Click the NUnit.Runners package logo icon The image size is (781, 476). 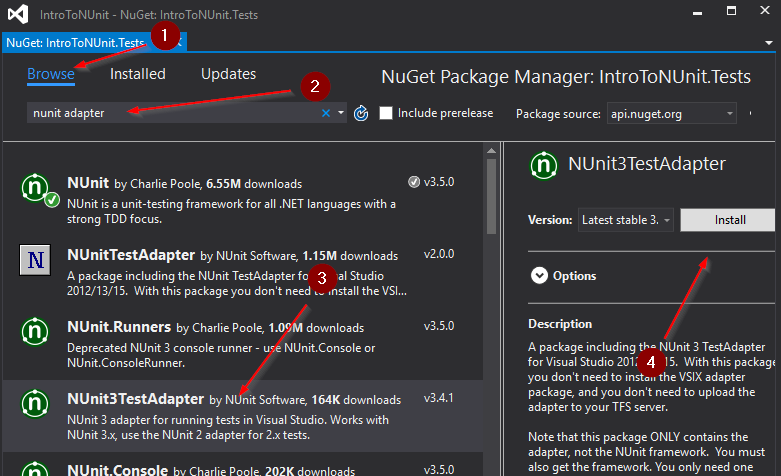pos(35,332)
